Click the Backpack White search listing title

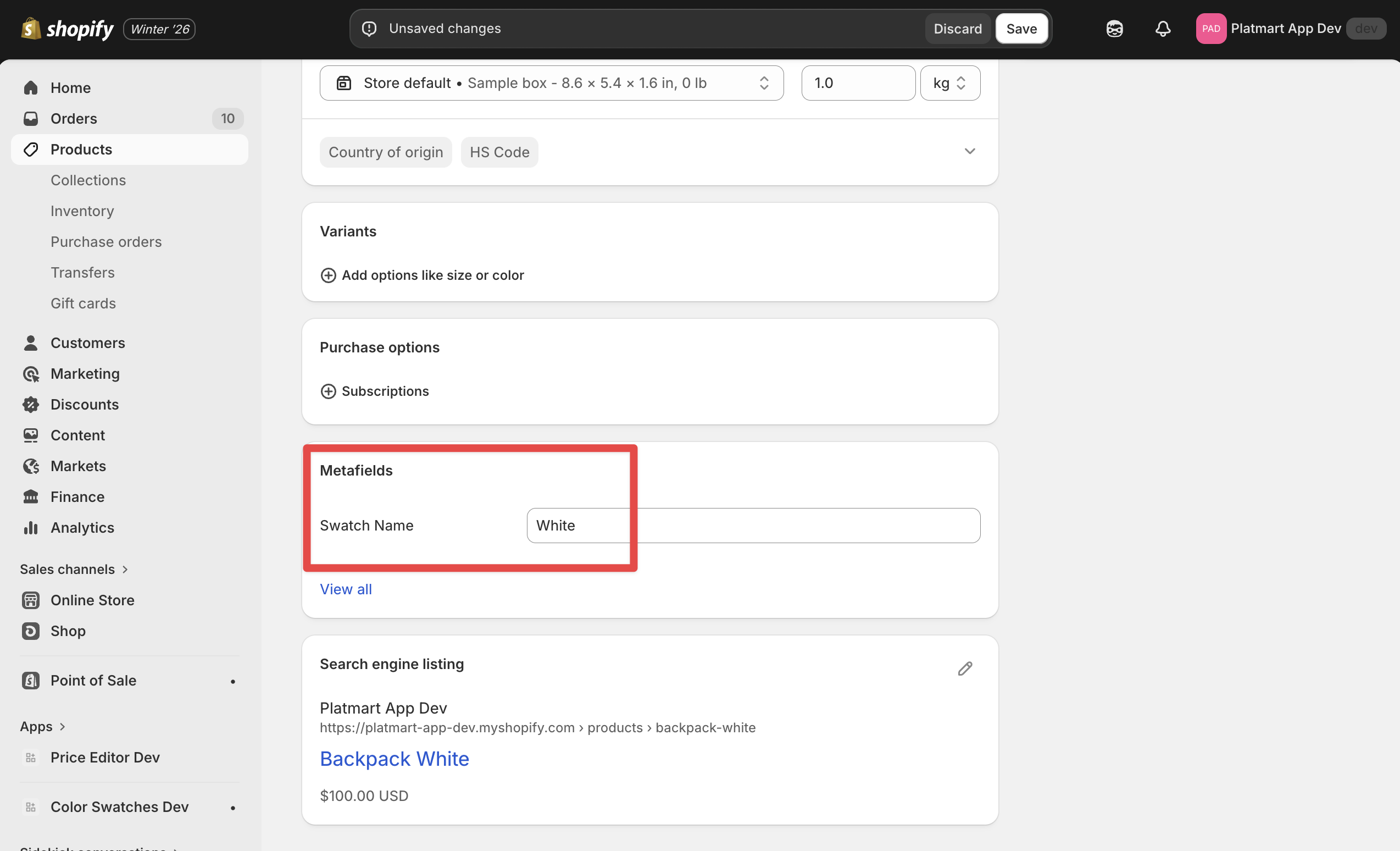(x=395, y=759)
